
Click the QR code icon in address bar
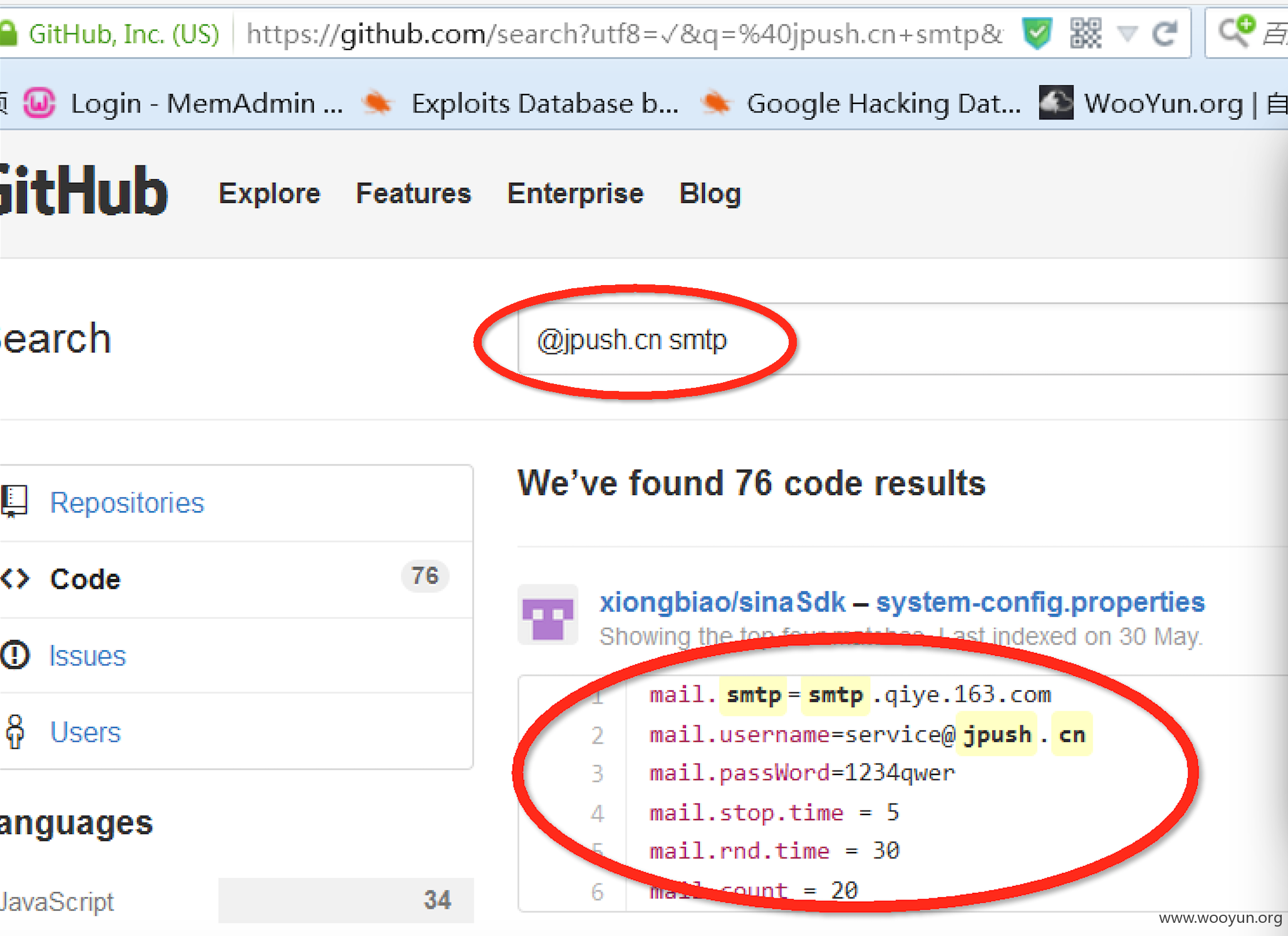[1086, 34]
